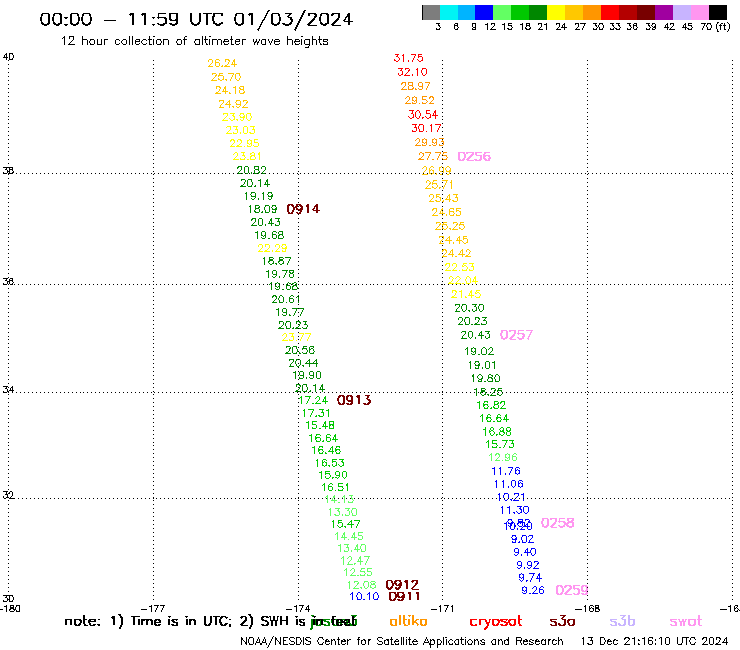740x650 pixels.
Task: Click the altika satellite legend label
Action: 408,621
